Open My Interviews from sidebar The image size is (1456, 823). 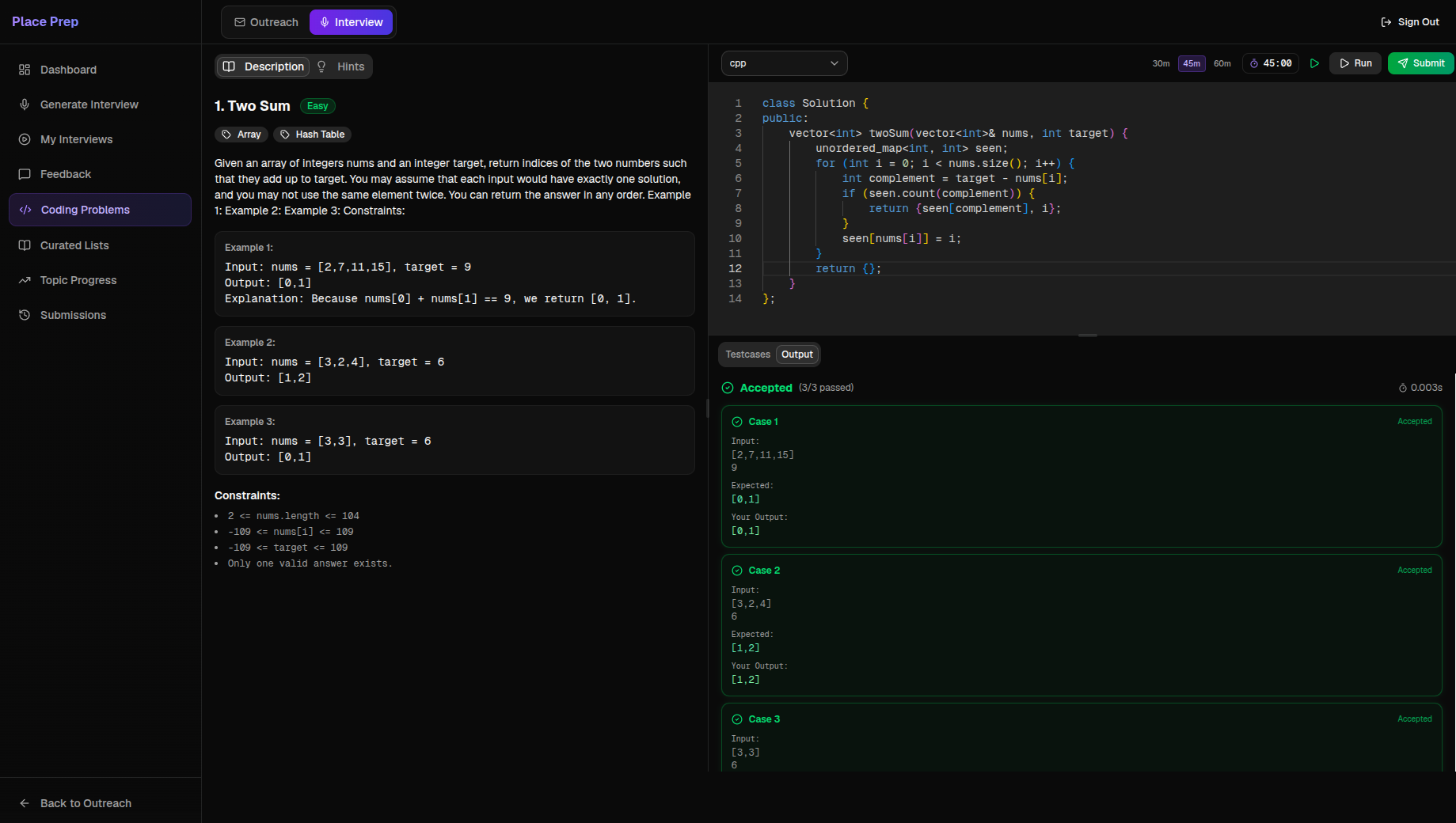pyautogui.click(x=100, y=139)
